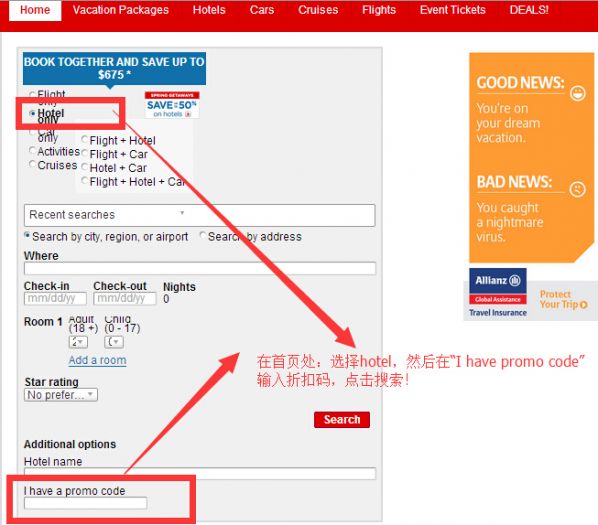Screen dimensions: 598x525
Task: Select the Hotel + Car option
Action: (85, 167)
